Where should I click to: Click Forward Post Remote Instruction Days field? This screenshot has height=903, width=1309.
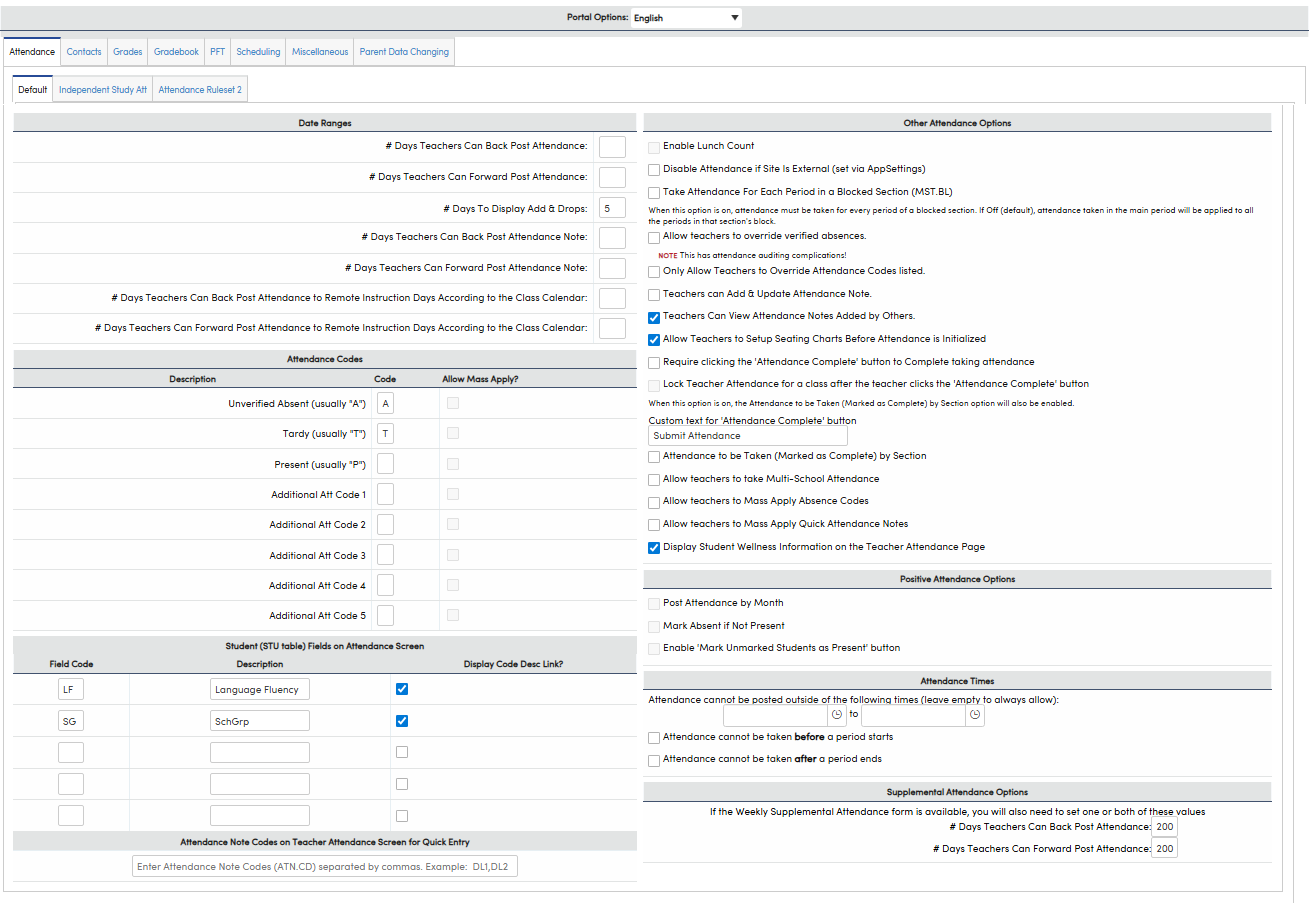612,328
